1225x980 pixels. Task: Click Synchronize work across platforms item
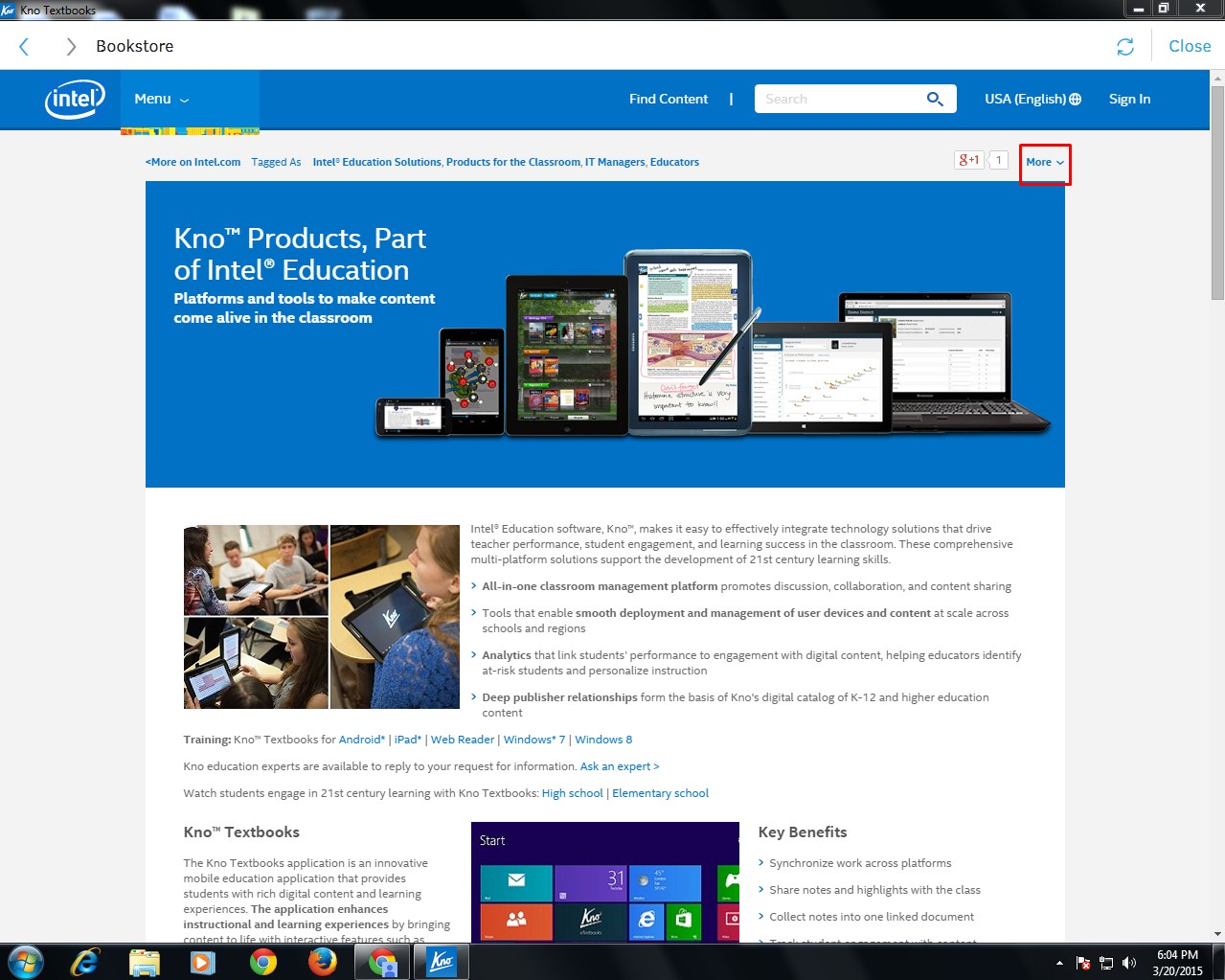point(860,863)
